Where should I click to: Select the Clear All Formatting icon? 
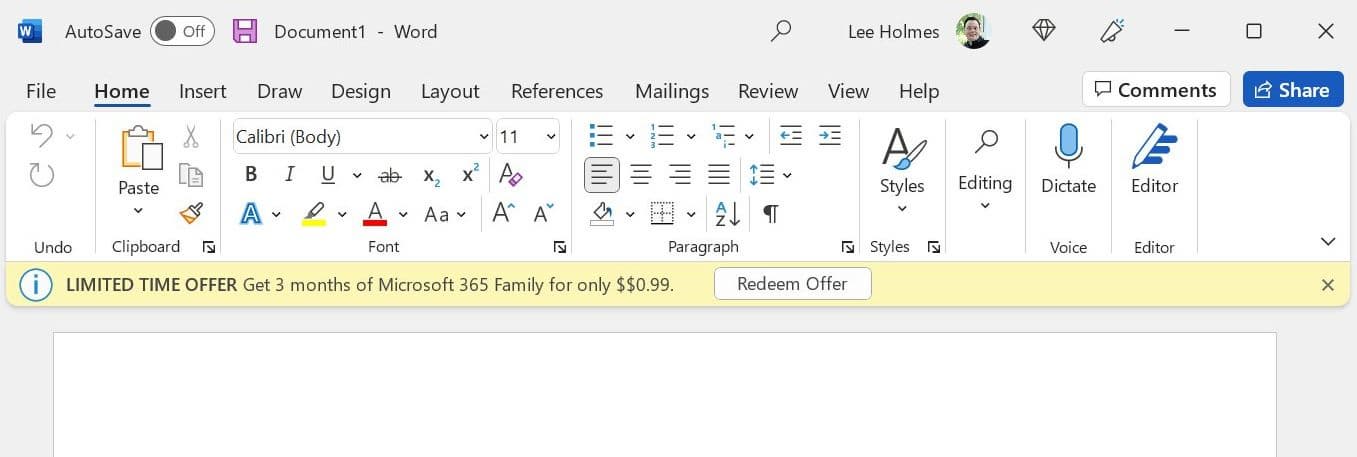[510, 175]
